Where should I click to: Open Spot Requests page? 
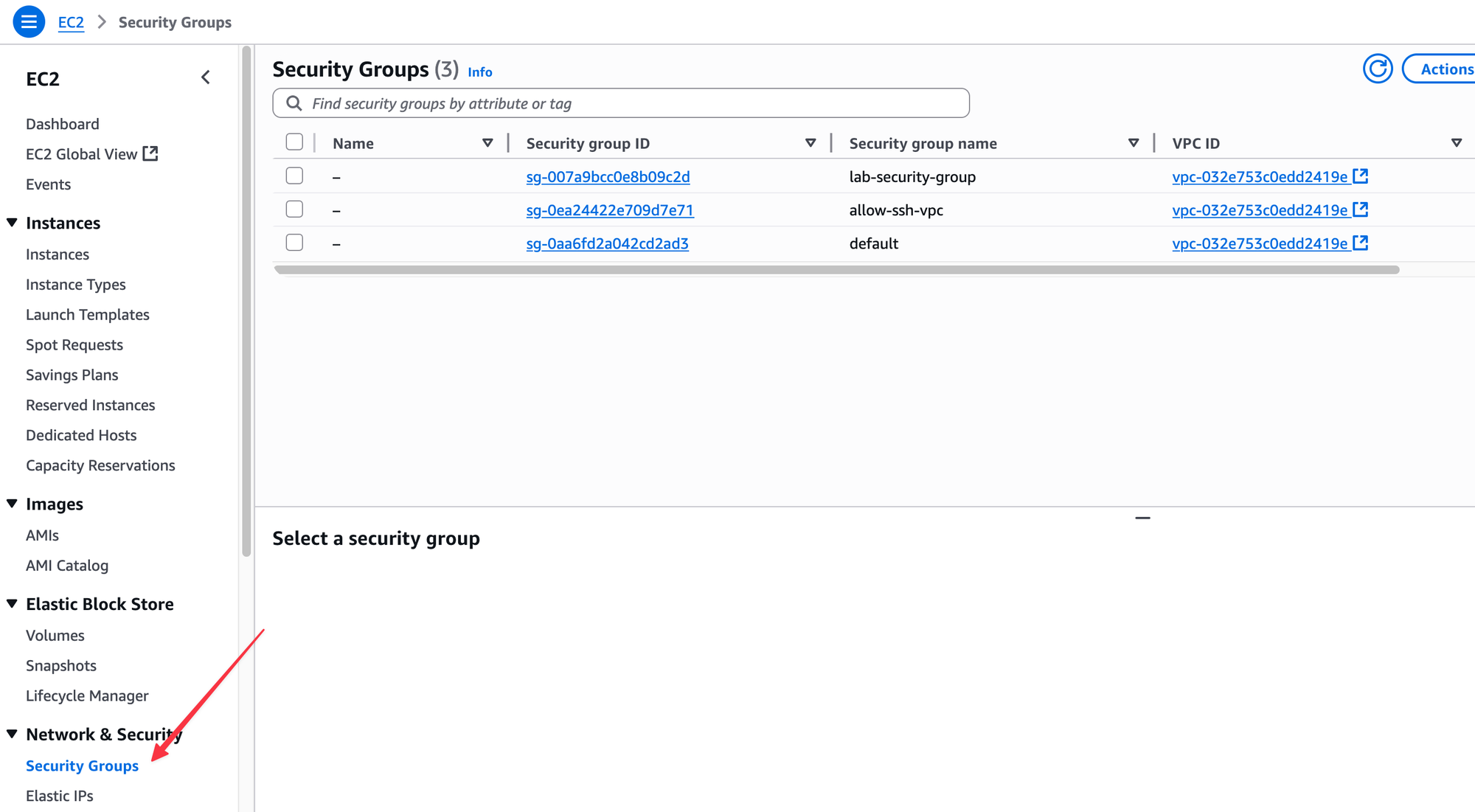74,345
